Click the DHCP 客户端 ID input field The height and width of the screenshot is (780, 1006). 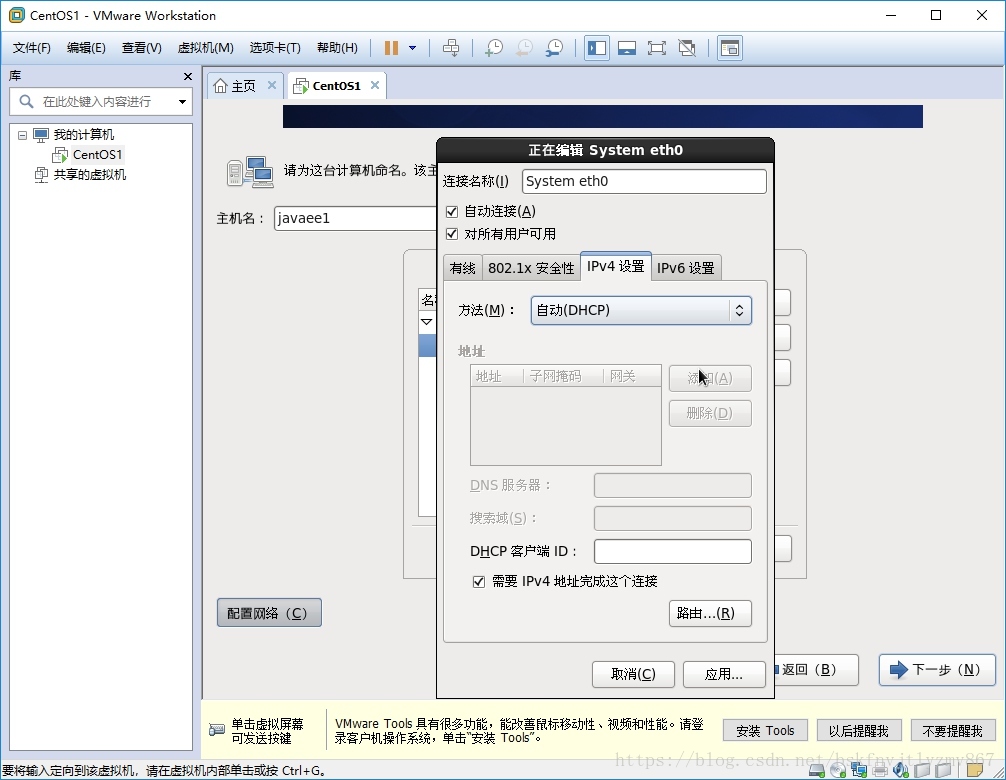(x=672, y=552)
